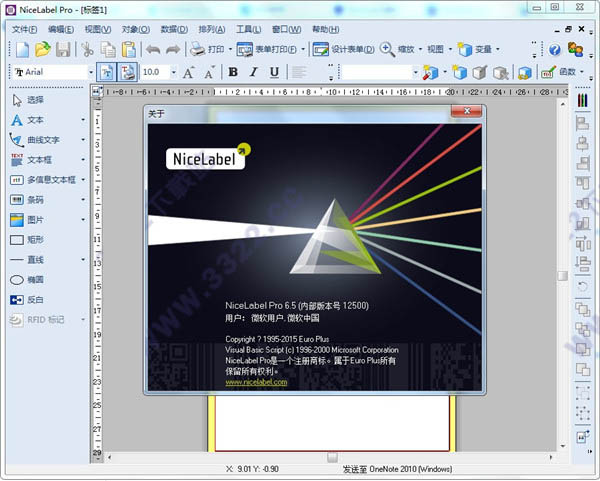Image resolution: width=600 pixels, height=481 pixels.
Task: Open the Arial font dropdown
Action: coord(91,72)
